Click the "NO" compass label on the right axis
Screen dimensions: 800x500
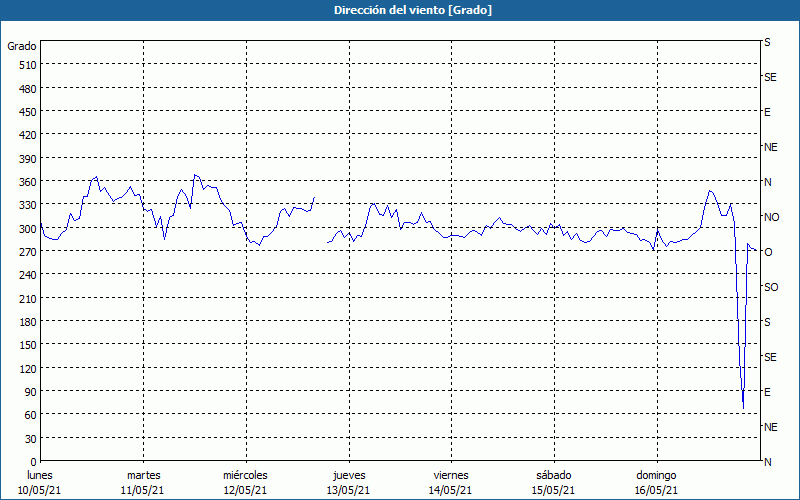pos(771,217)
